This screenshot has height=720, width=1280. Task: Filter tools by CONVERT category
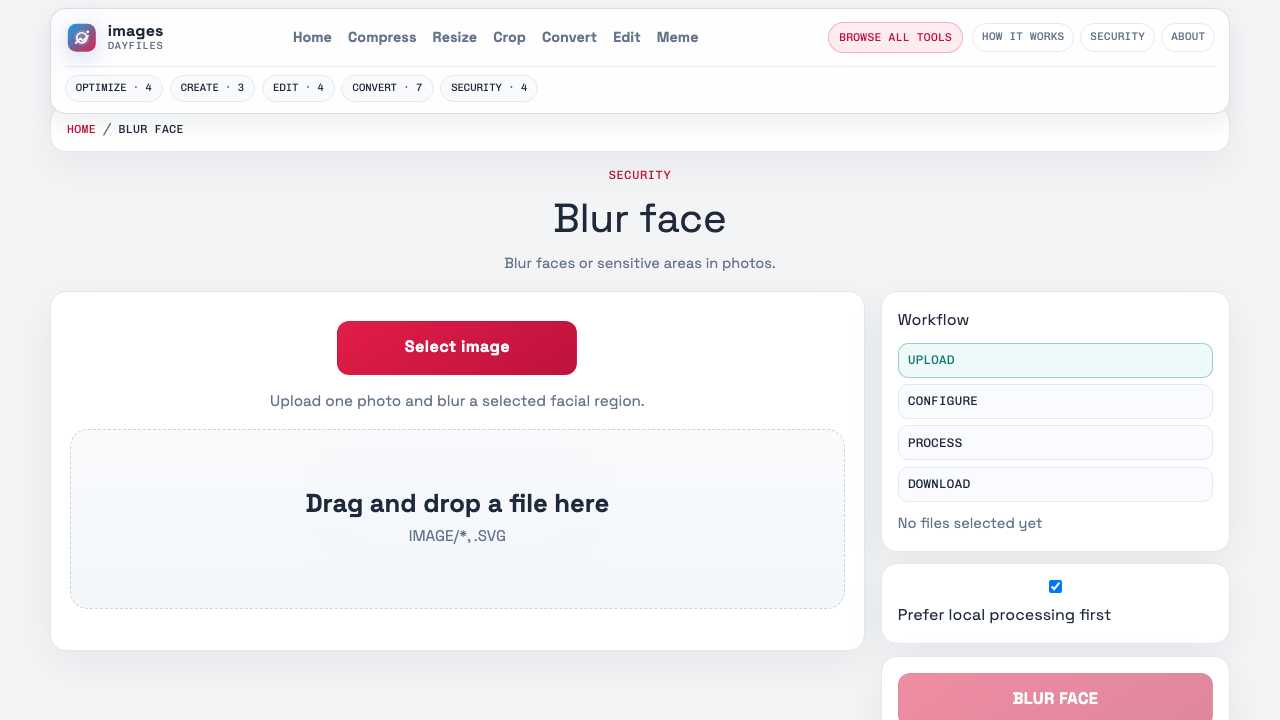point(387,88)
